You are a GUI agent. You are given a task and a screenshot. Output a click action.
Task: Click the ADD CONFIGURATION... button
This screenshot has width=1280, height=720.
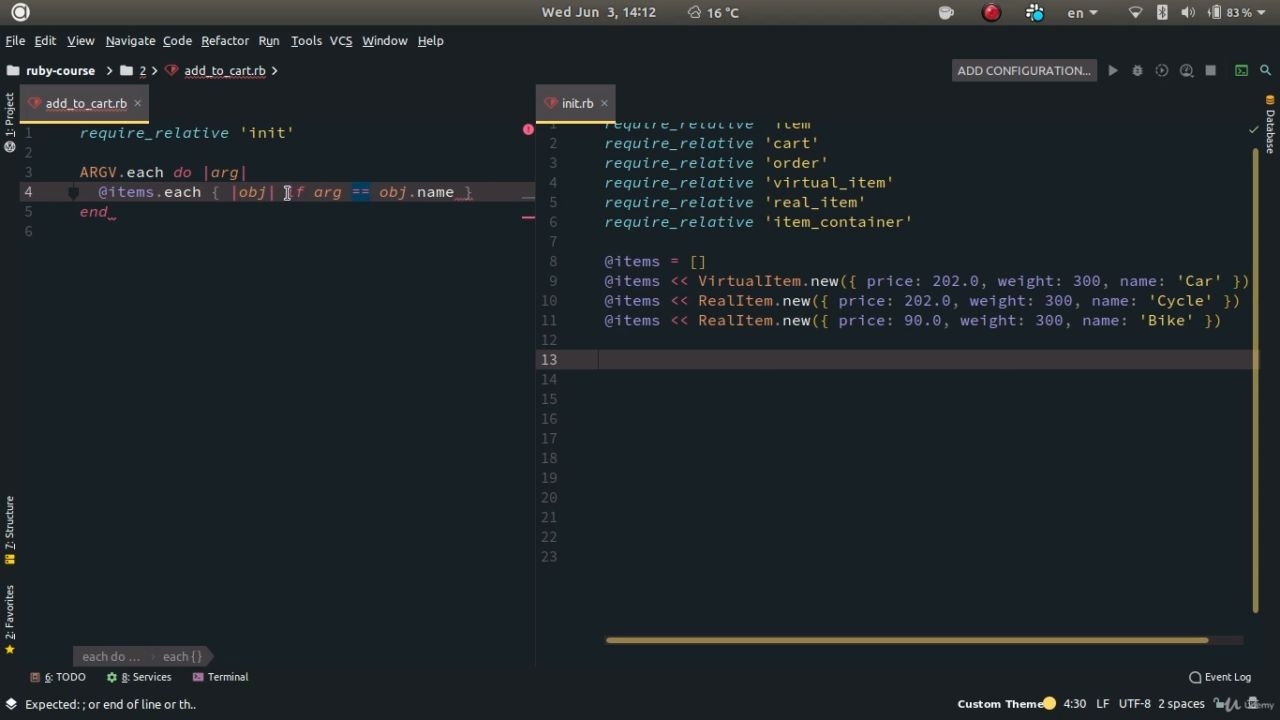coord(1024,71)
